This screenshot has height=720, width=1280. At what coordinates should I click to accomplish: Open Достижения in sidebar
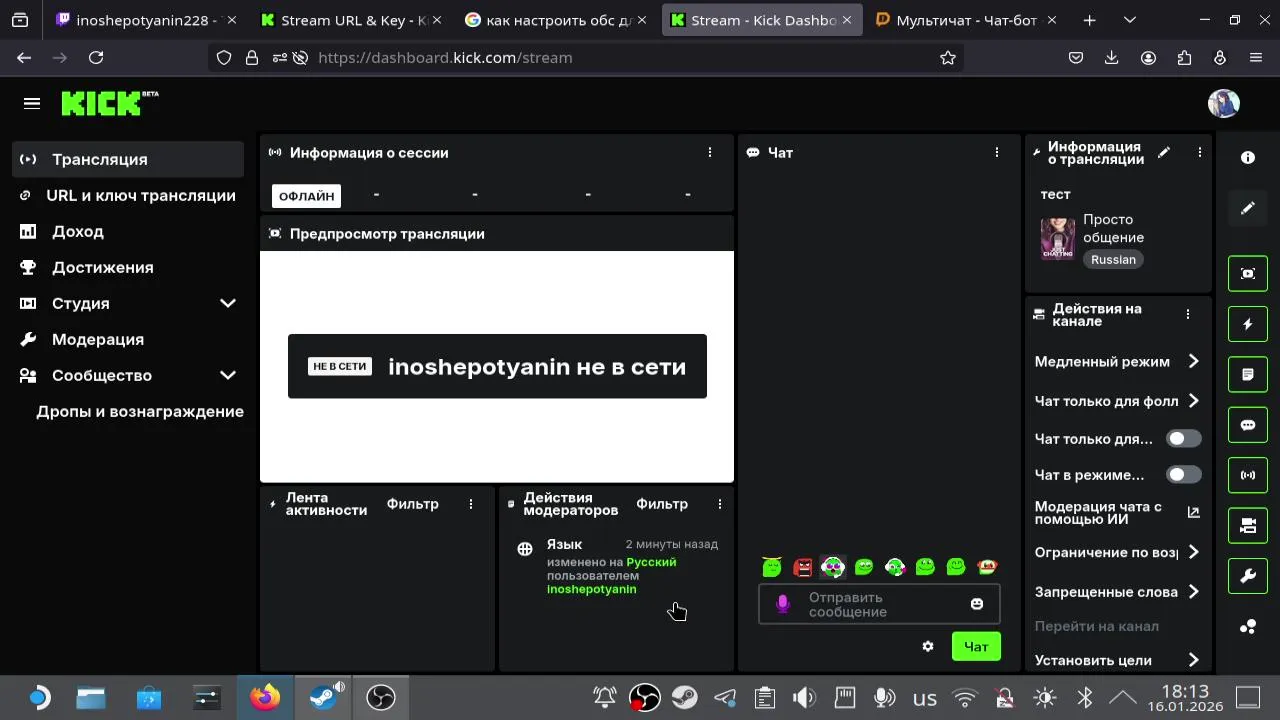pos(128,267)
